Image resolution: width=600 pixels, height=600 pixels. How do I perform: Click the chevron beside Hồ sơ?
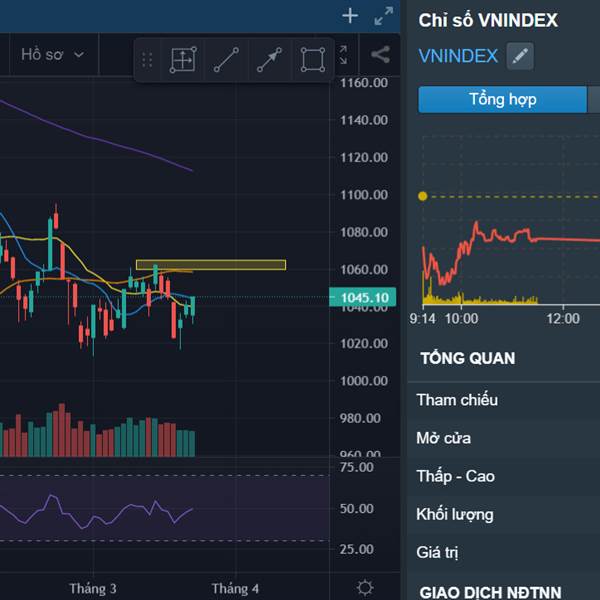tap(79, 55)
